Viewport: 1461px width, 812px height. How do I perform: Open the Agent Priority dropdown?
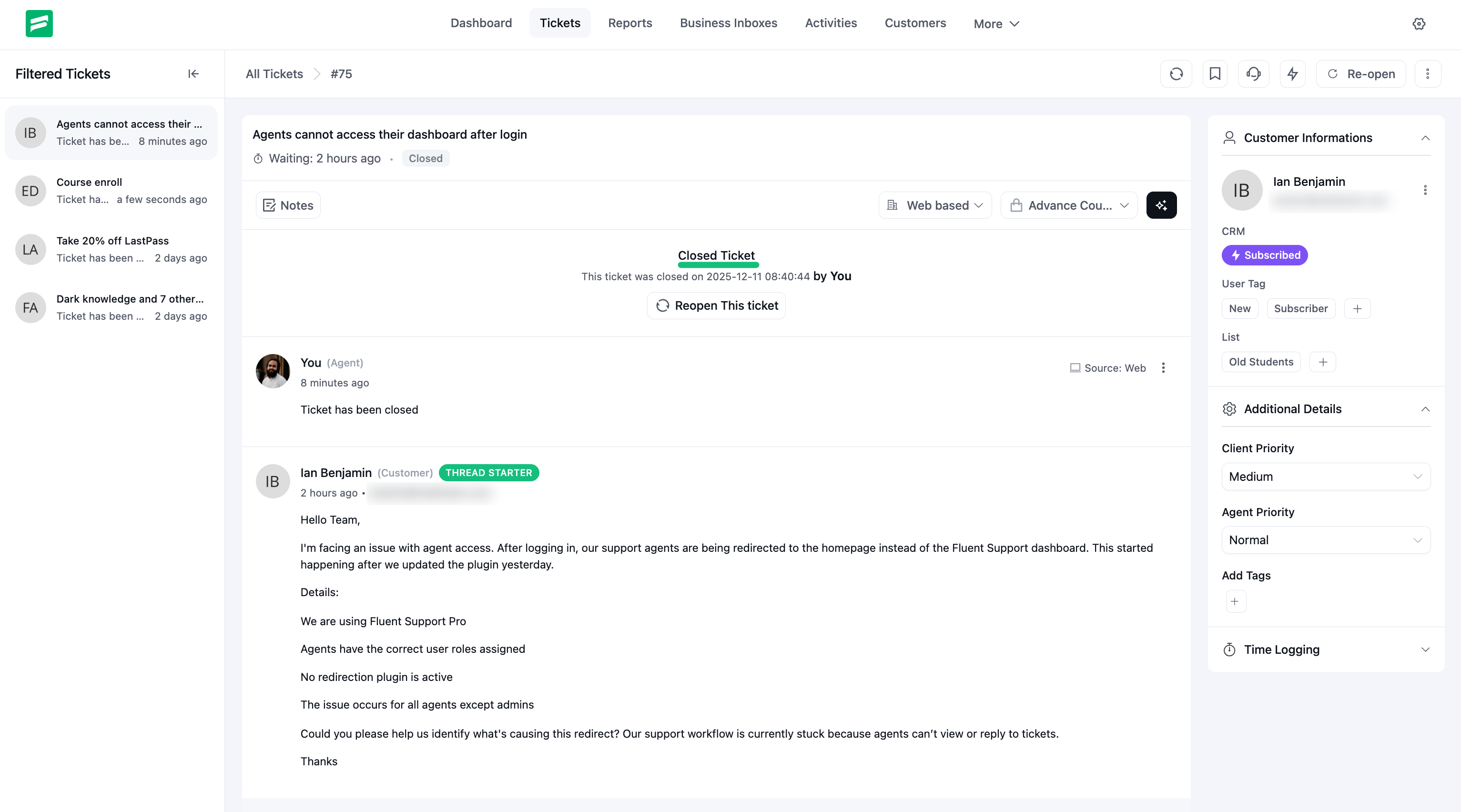[x=1326, y=540]
